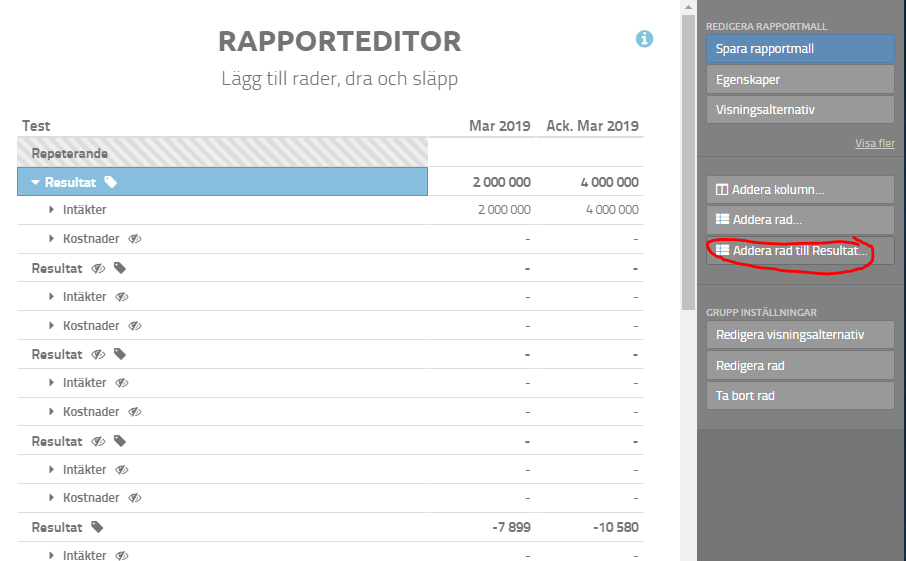This screenshot has width=906, height=561.
Task: Expand the second Intäkter row's arrow
Action: click(x=51, y=296)
